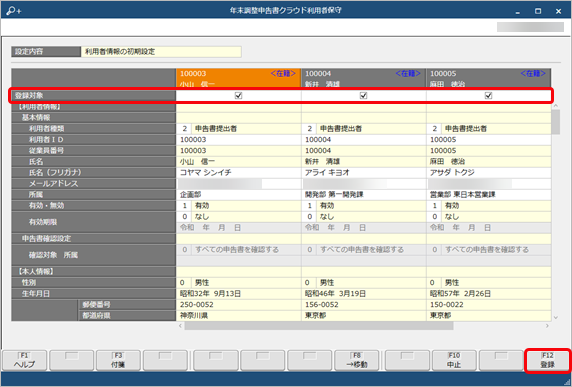Image resolution: width=572 pixels, height=387 pixels.
Task: Click 氏名 cell 麻田 徳治
Action: (488, 162)
